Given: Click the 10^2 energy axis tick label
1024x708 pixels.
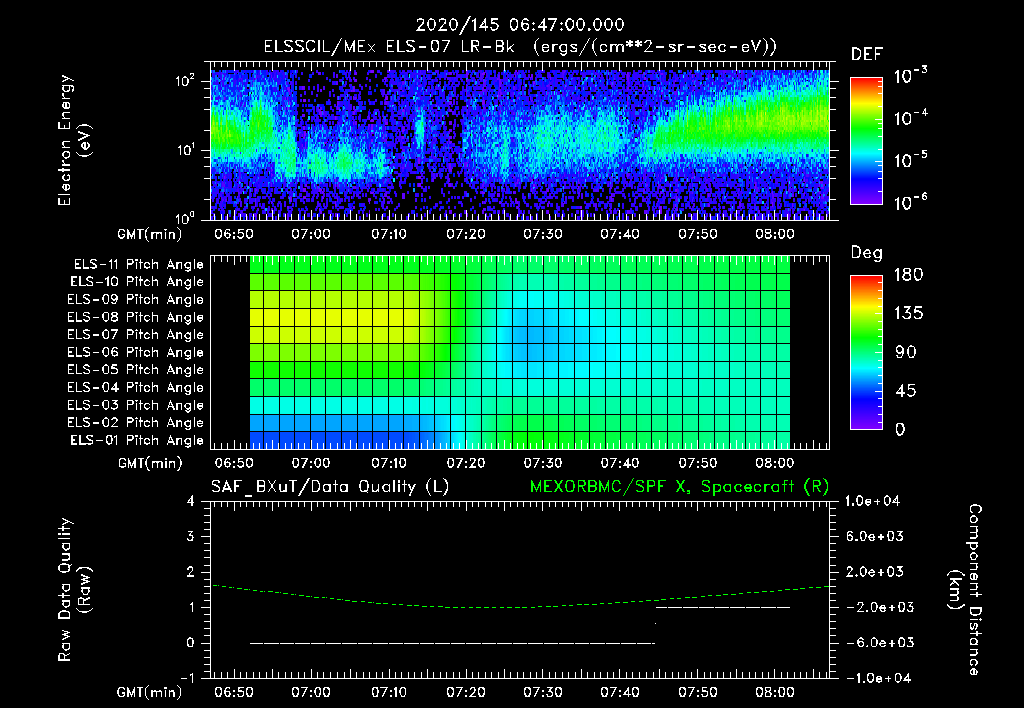Looking at the screenshot, I should tap(185, 81).
